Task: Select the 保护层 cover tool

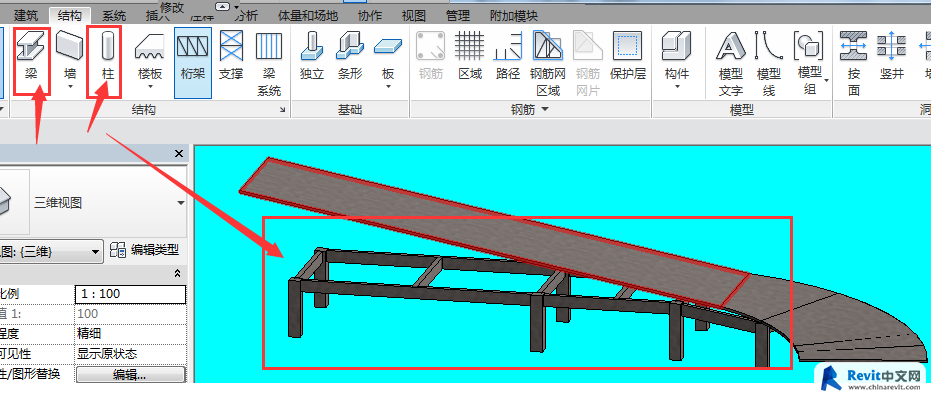Action: (628, 57)
